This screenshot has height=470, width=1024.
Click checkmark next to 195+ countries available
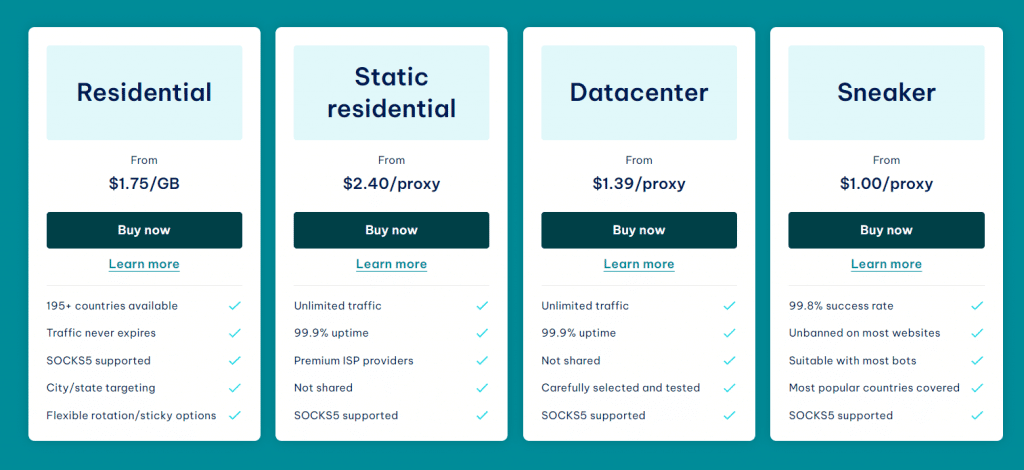click(235, 306)
